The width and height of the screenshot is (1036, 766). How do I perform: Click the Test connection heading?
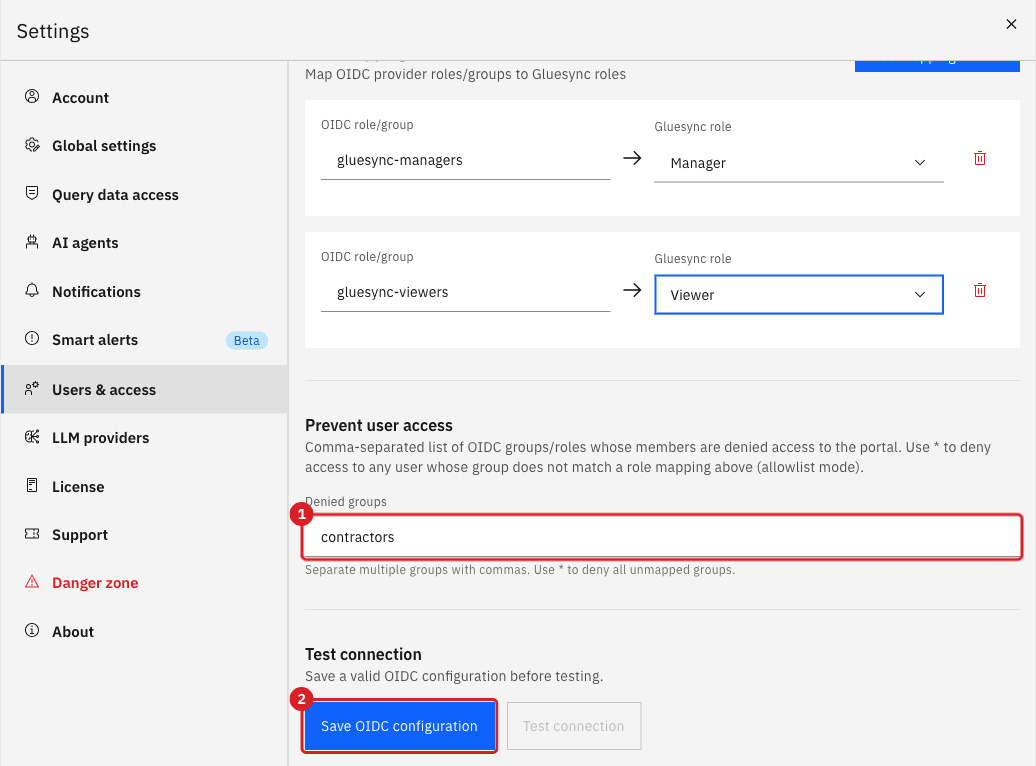(363, 654)
